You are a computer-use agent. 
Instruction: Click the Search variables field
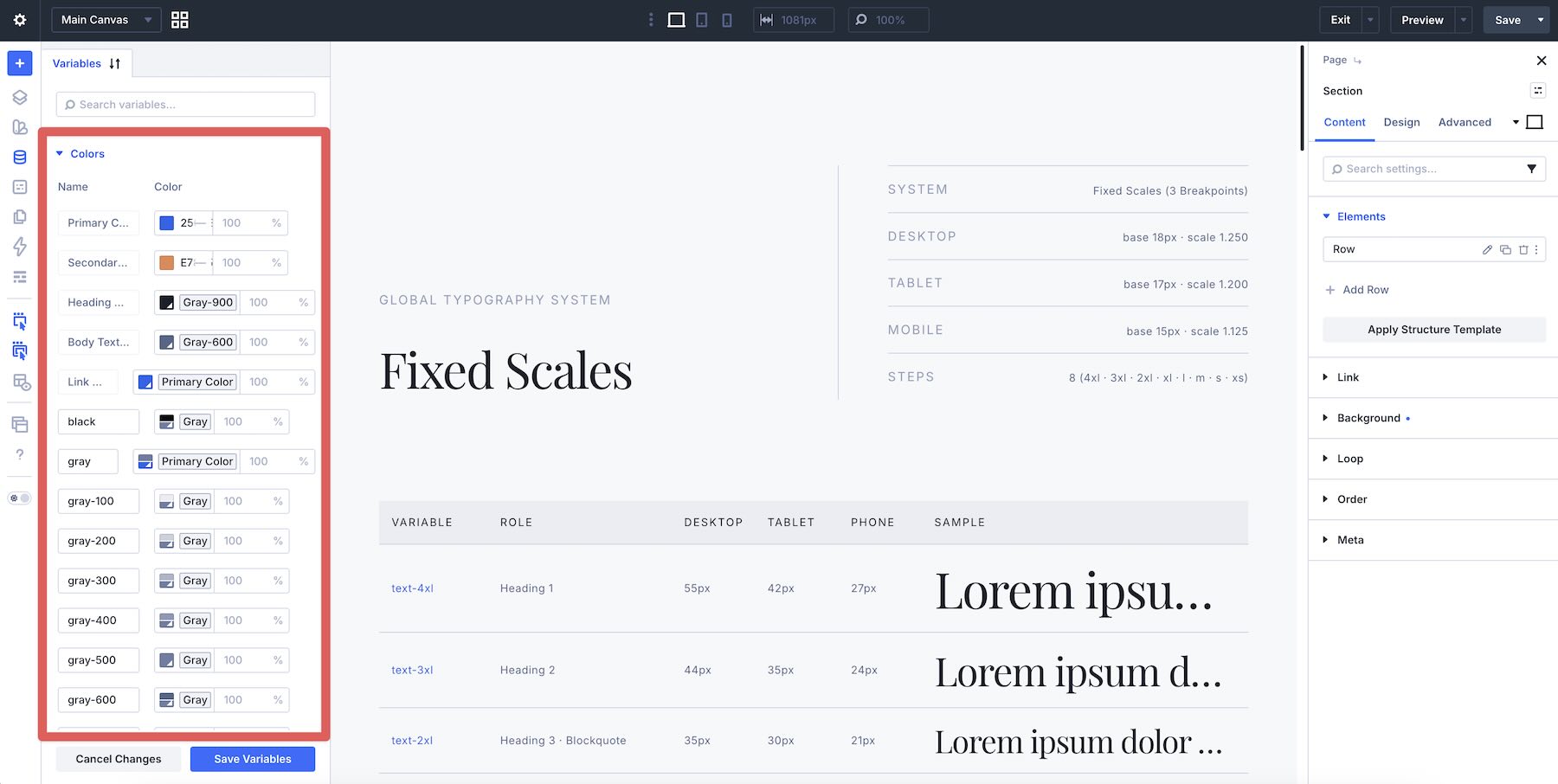tap(185, 105)
